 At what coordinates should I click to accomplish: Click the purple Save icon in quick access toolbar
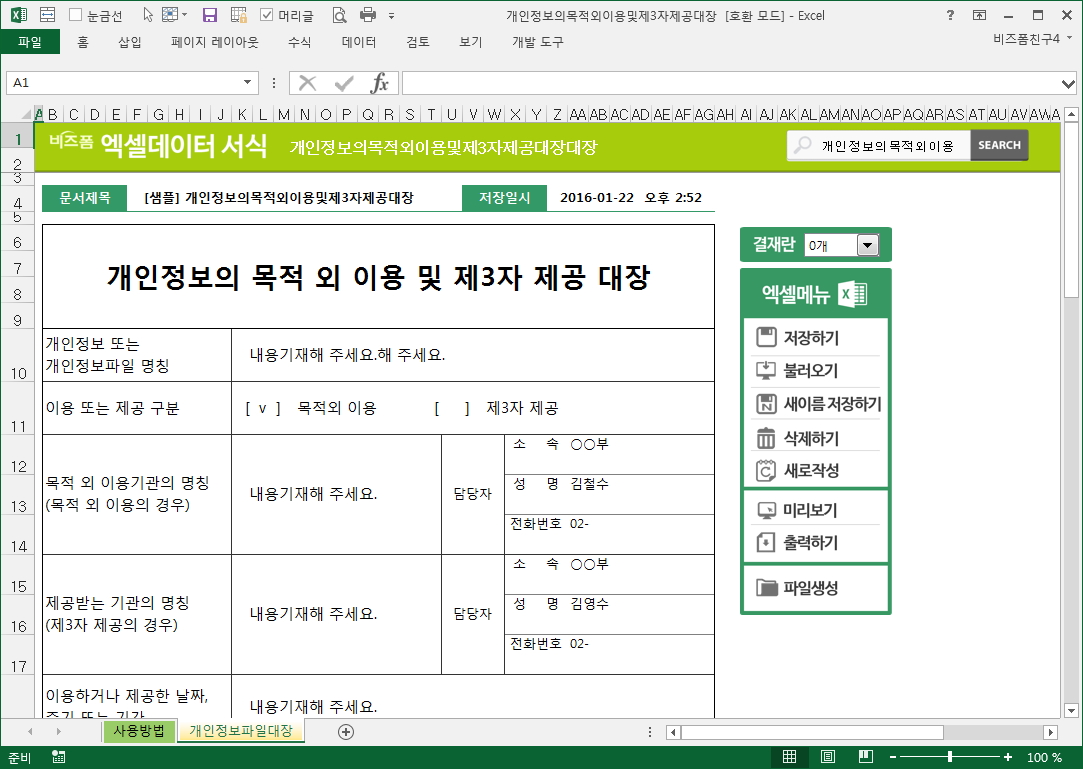click(210, 15)
